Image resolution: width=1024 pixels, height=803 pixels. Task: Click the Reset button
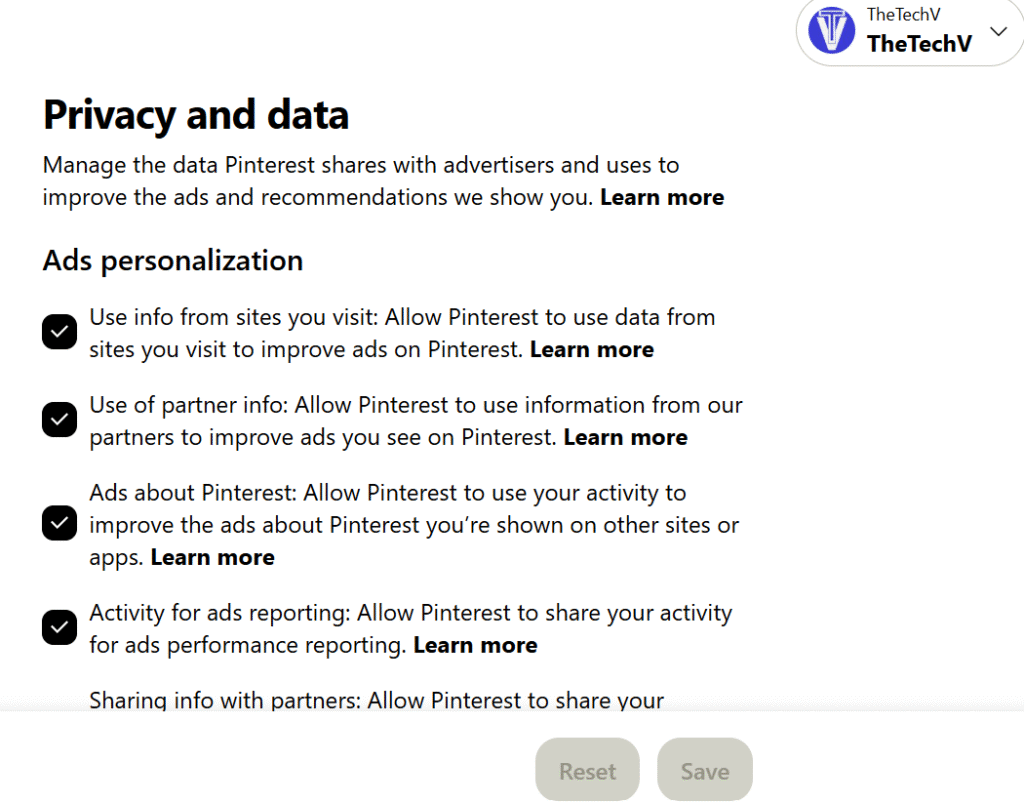tap(587, 770)
